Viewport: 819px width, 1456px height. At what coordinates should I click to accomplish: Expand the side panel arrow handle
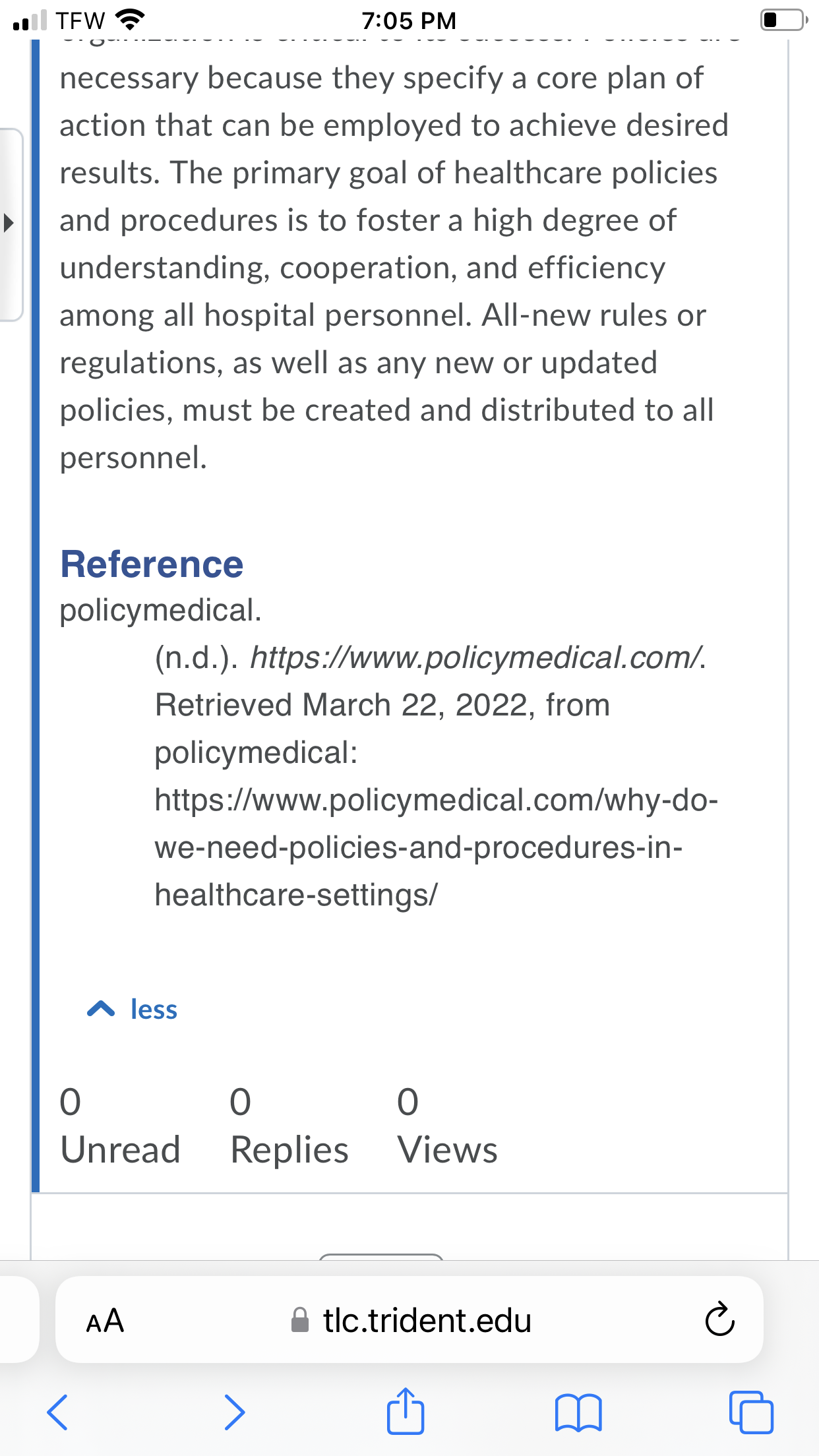click(x=9, y=222)
